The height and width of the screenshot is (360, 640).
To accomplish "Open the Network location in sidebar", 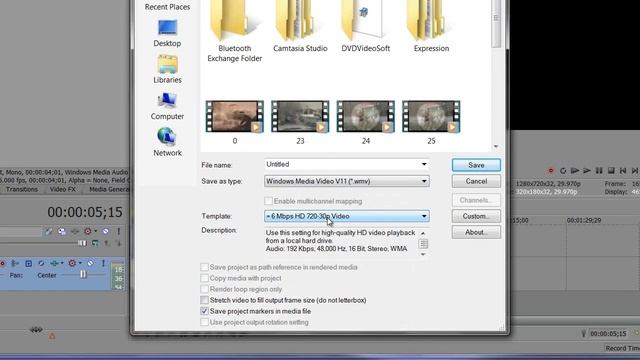I will (167, 142).
